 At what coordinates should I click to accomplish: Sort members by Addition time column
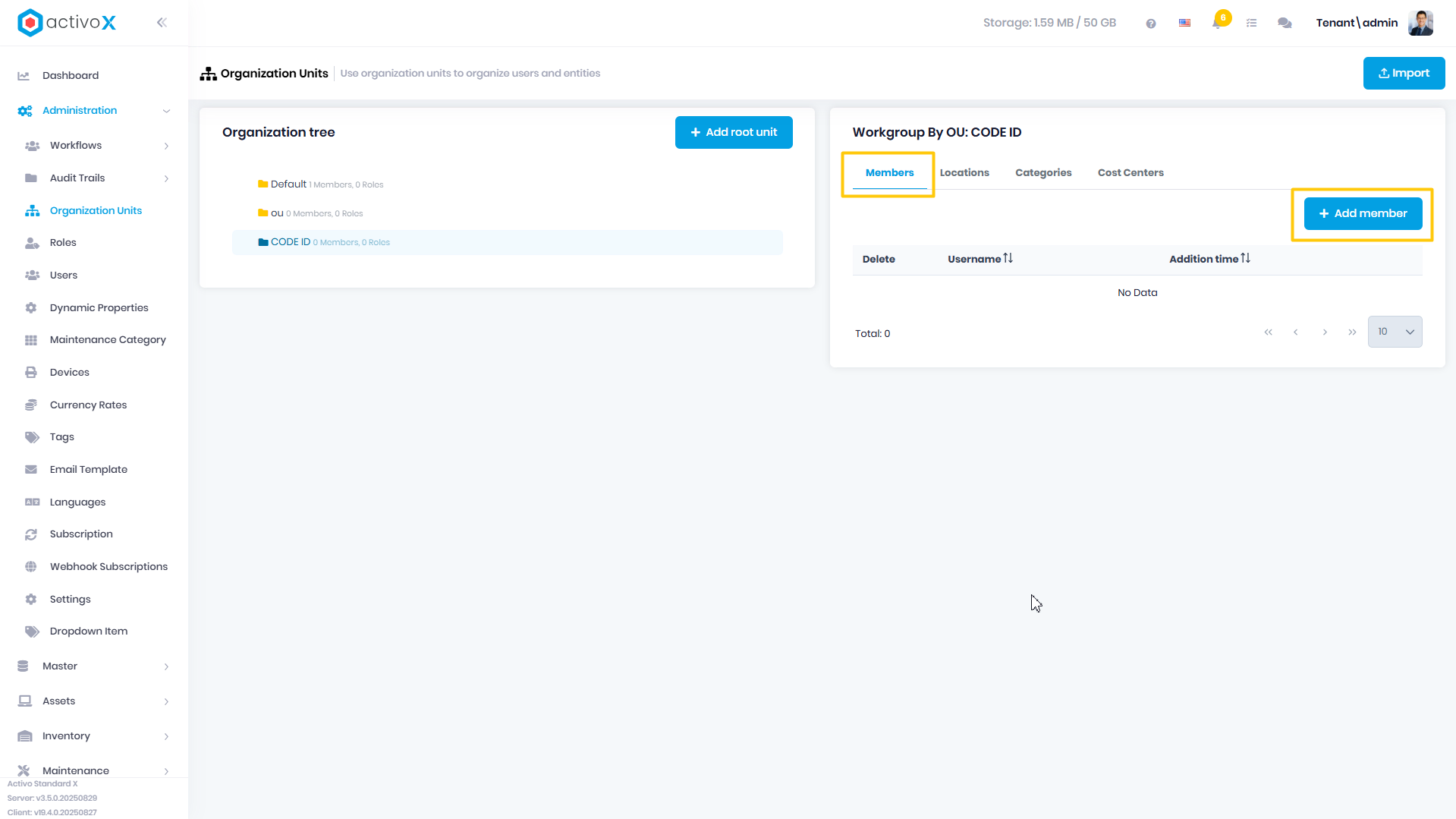pos(1209,259)
